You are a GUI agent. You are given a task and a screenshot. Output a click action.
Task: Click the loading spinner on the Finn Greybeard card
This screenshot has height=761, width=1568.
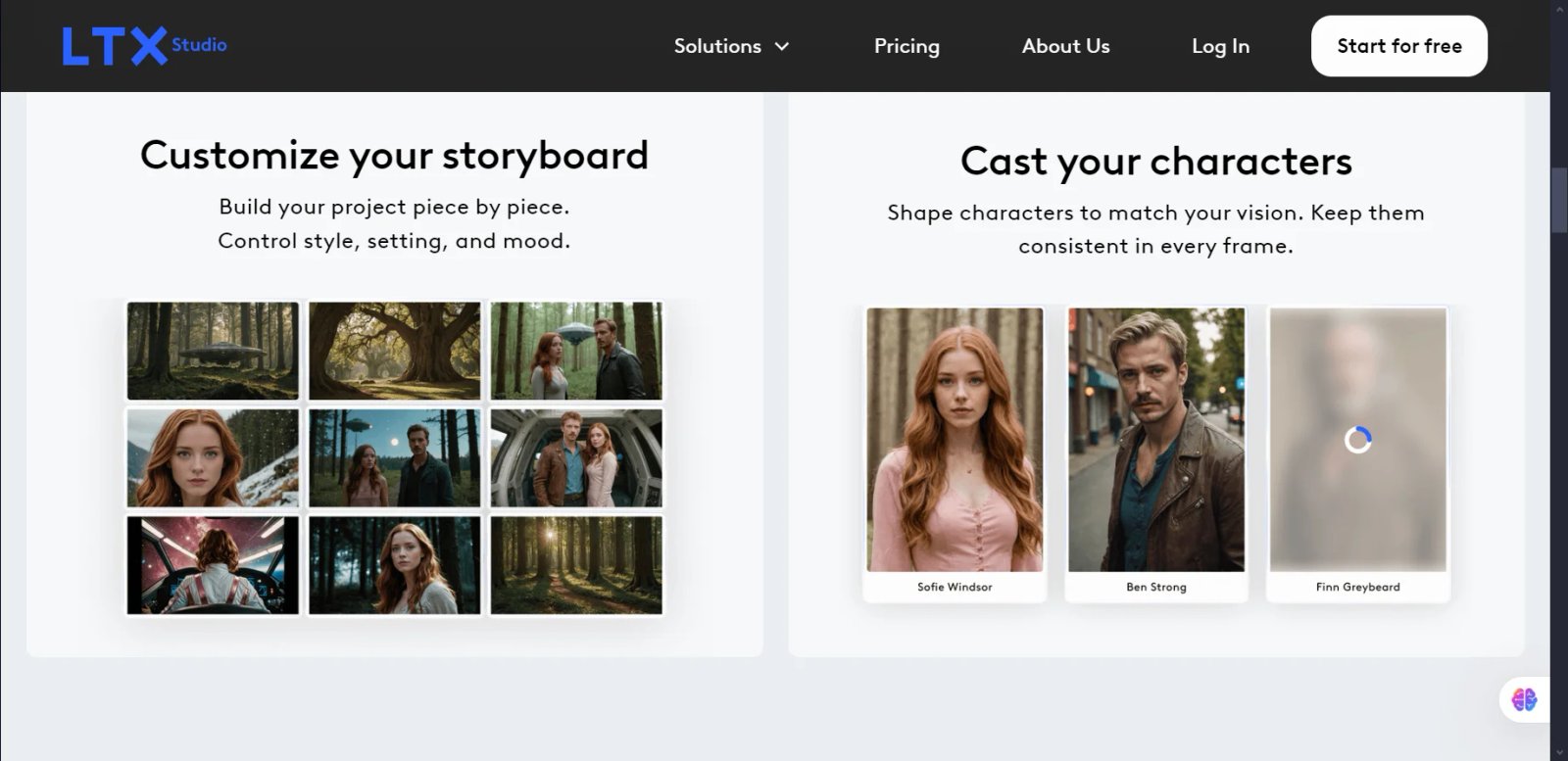[1357, 440]
